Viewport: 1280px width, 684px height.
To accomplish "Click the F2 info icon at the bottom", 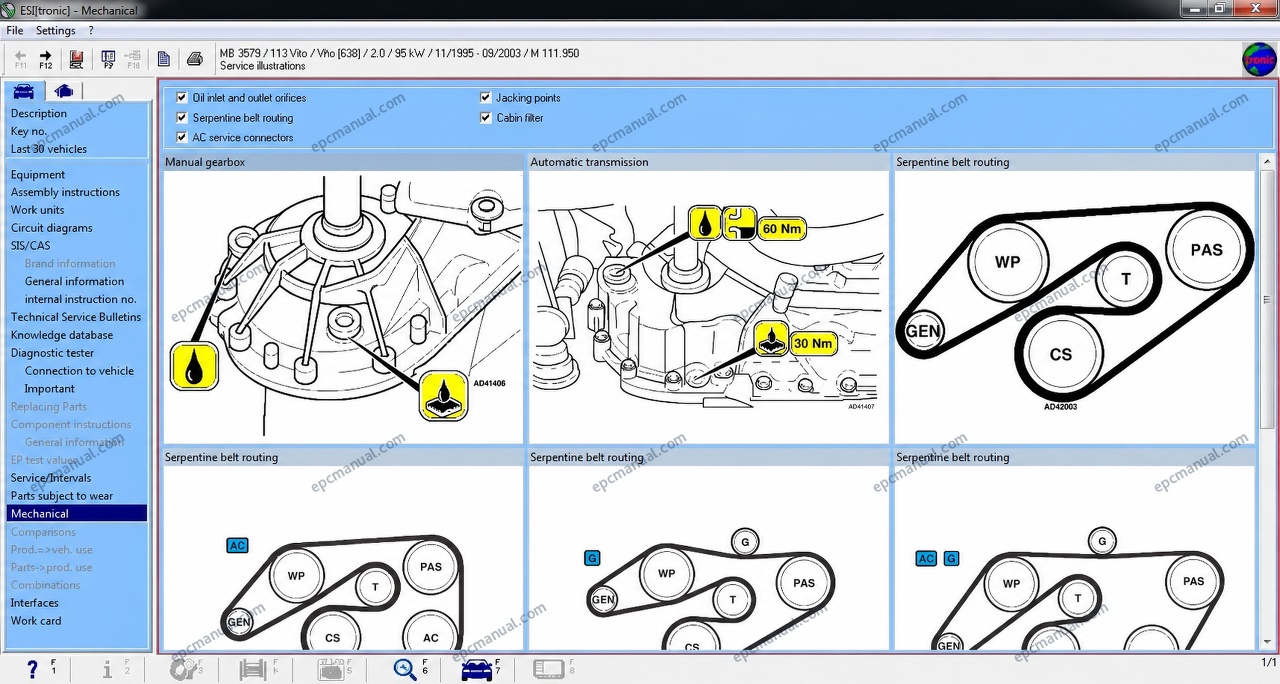I will pos(108,670).
